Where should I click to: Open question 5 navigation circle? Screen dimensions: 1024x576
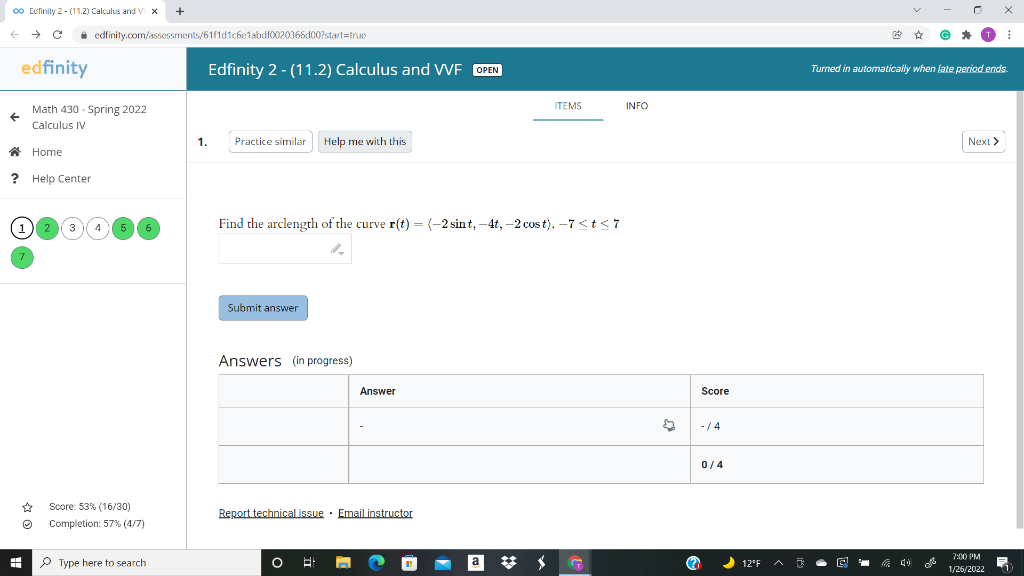tap(123, 228)
